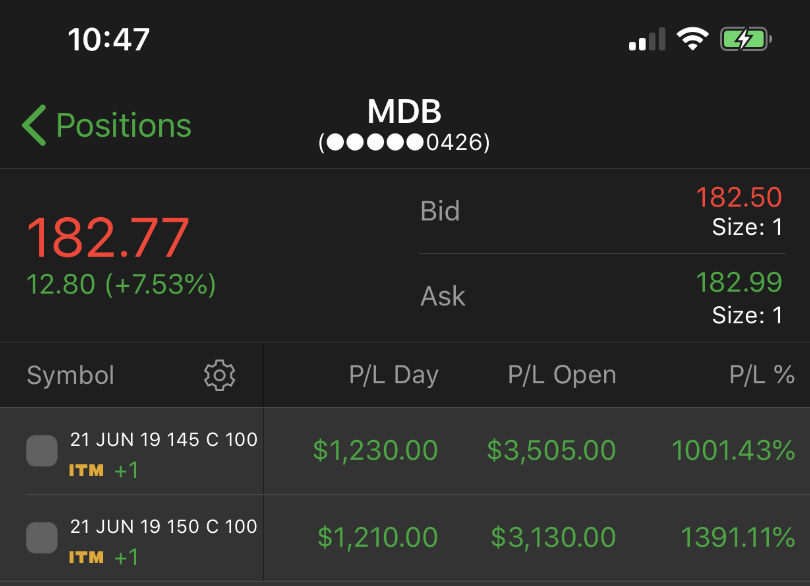The image size is (810, 586).
Task: Sort by P/L Open column
Action: tap(562, 375)
